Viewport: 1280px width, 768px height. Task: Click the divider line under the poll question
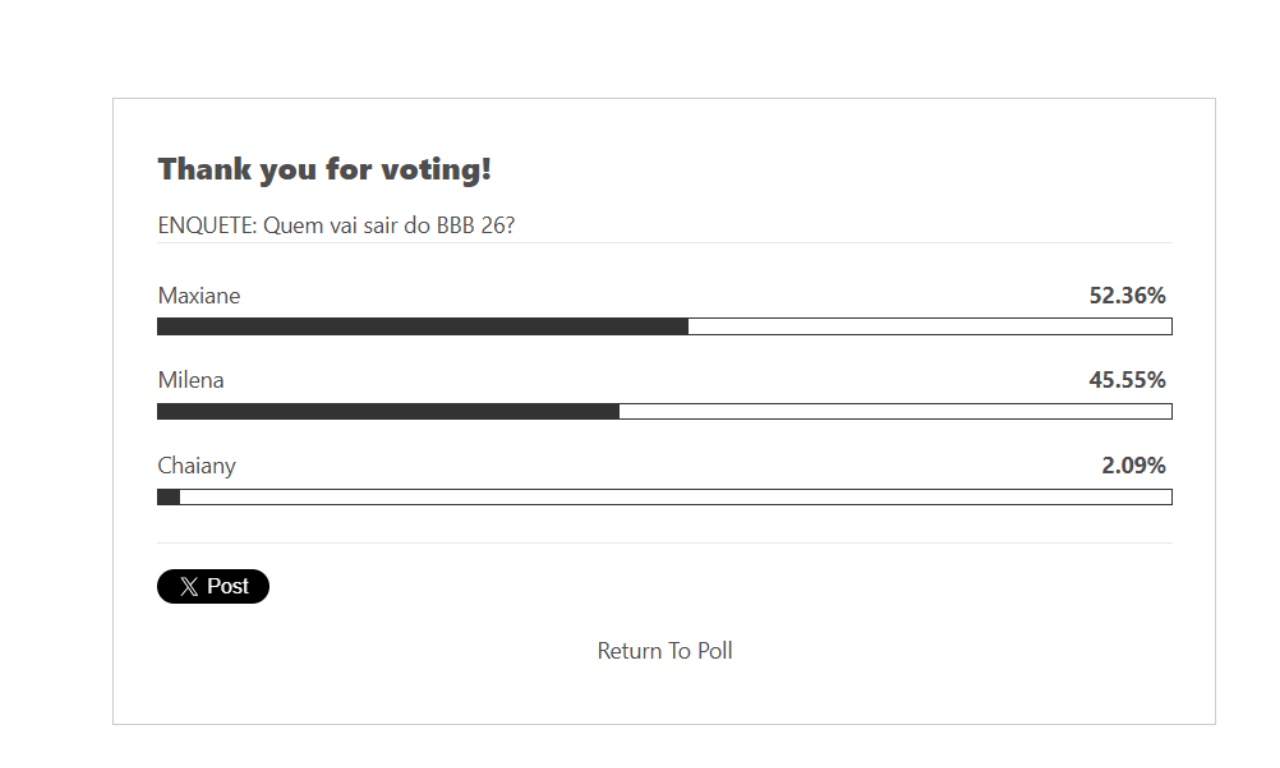pyautogui.click(x=664, y=243)
